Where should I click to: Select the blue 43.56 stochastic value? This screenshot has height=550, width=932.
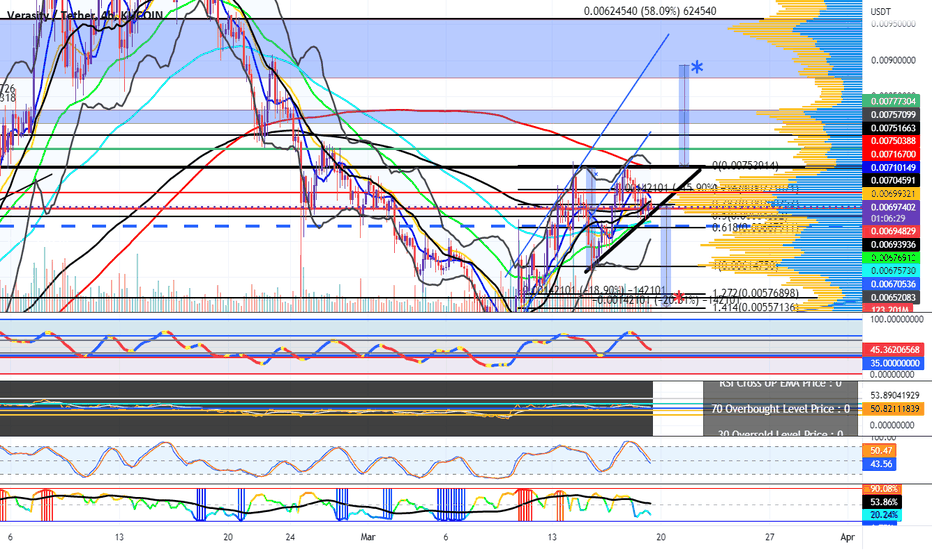pyautogui.click(x=880, y=464)
